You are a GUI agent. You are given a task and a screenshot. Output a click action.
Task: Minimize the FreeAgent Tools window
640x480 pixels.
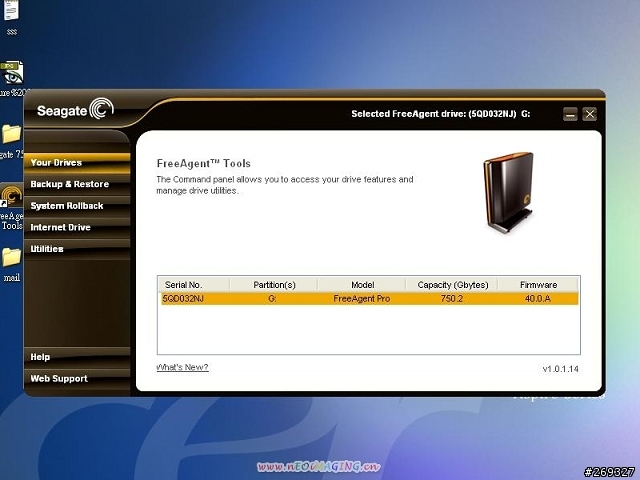[x=570, y=114]
